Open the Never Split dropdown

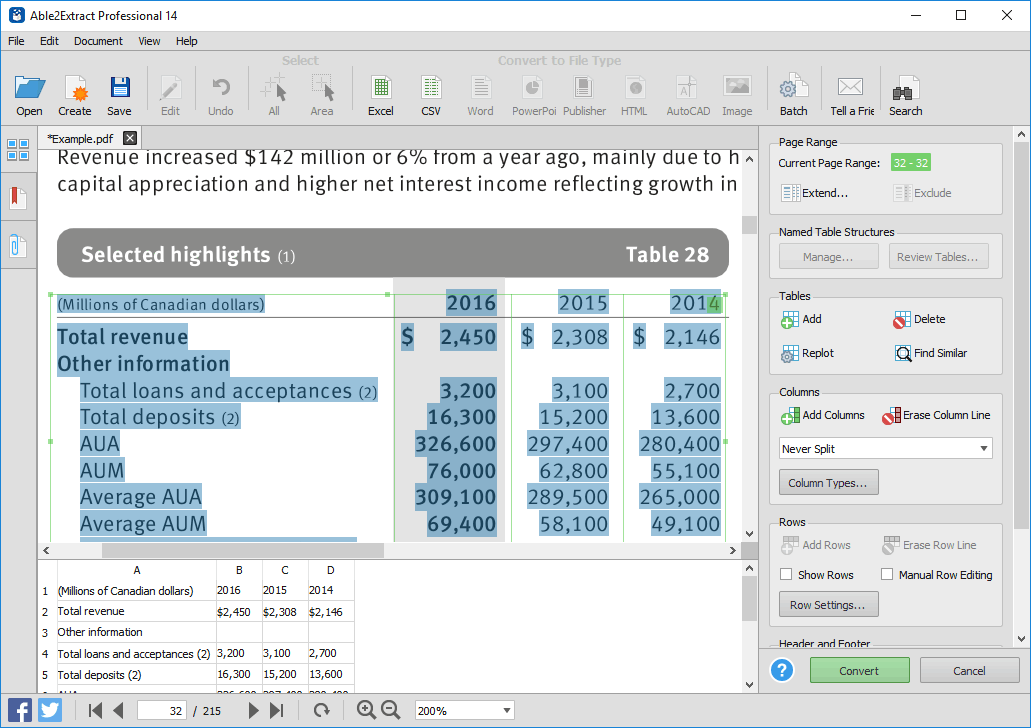coord(886,449)
